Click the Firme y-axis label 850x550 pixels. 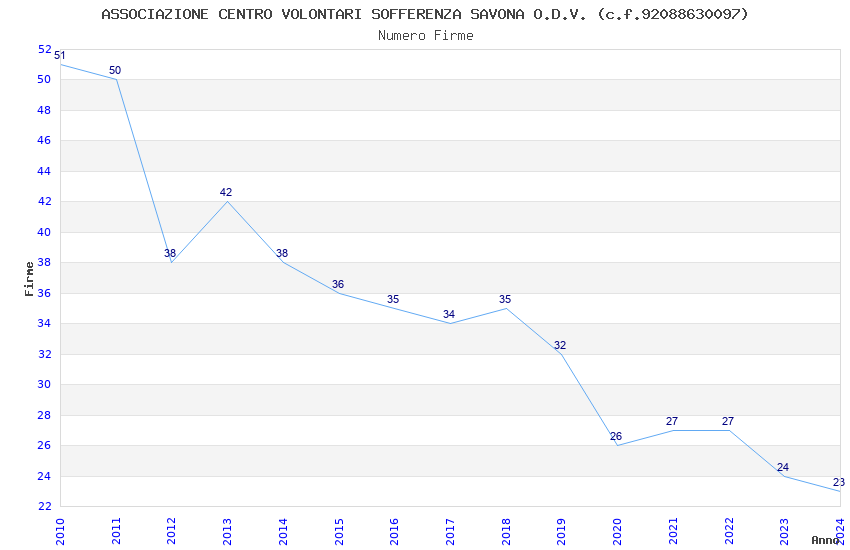29,279
